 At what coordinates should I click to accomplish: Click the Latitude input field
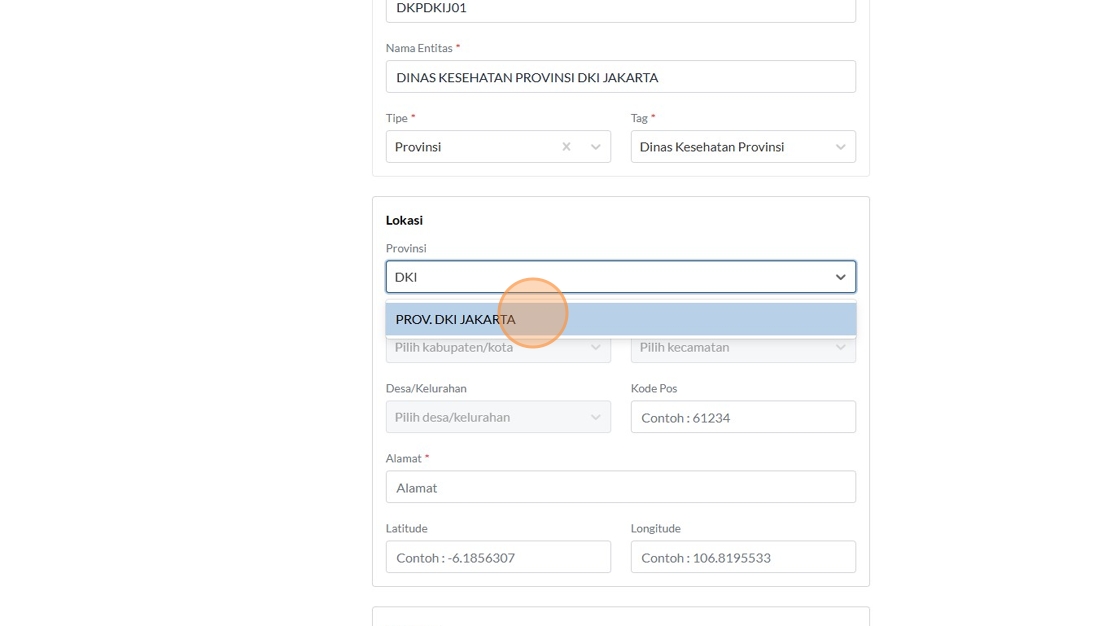tap(498, 557)
